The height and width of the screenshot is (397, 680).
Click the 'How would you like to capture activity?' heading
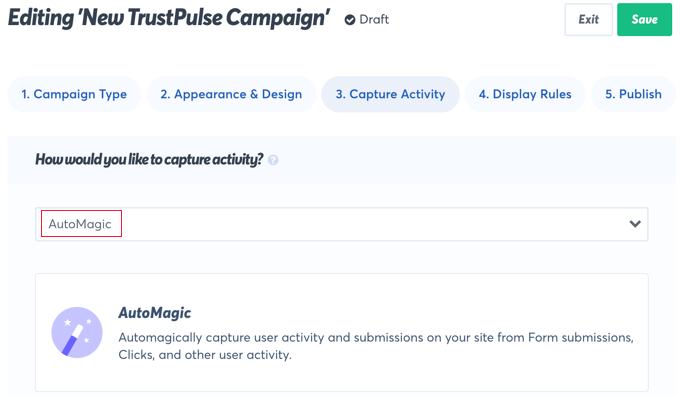tap(149, 160)
